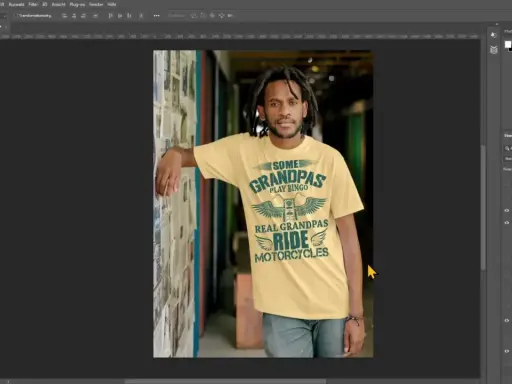The height and width of the screenshot is (384, 512).
Task: Select the 3D pan mode icon
Action: [x=212, y=16]
